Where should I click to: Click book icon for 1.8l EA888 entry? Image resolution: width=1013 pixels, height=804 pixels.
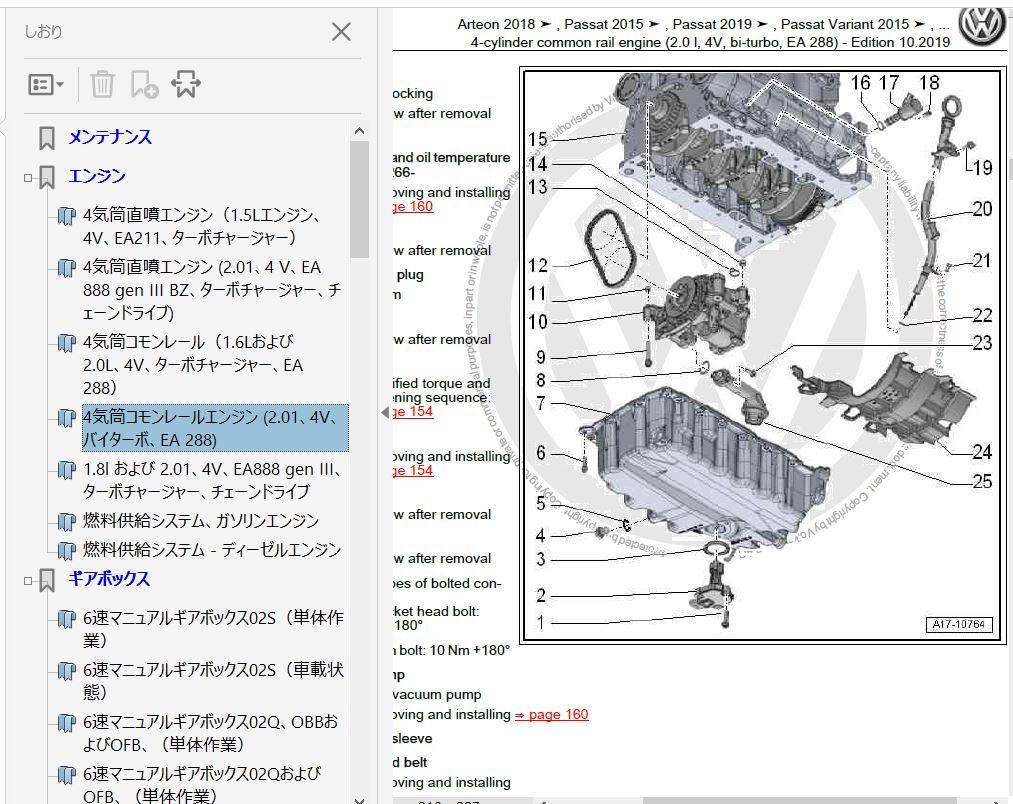click(67, 469)
